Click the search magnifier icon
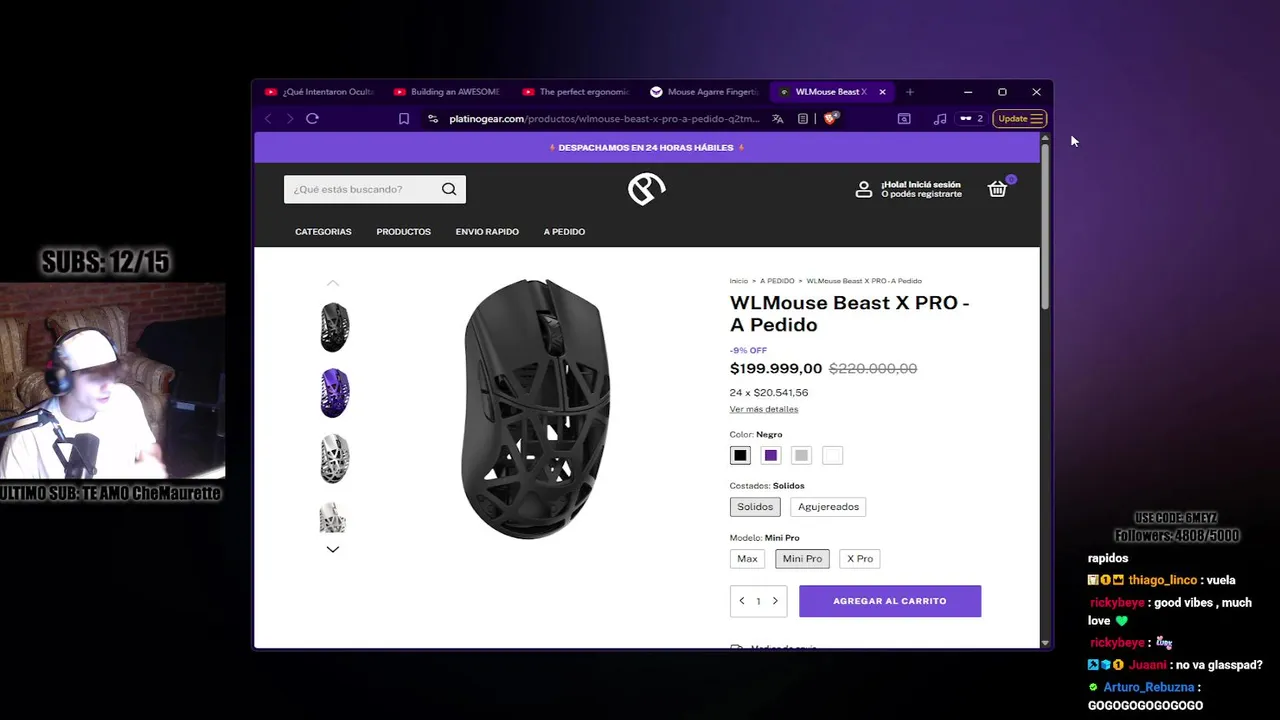The image size is (1280, 720). pyautogui.click(x=449, y=189)
